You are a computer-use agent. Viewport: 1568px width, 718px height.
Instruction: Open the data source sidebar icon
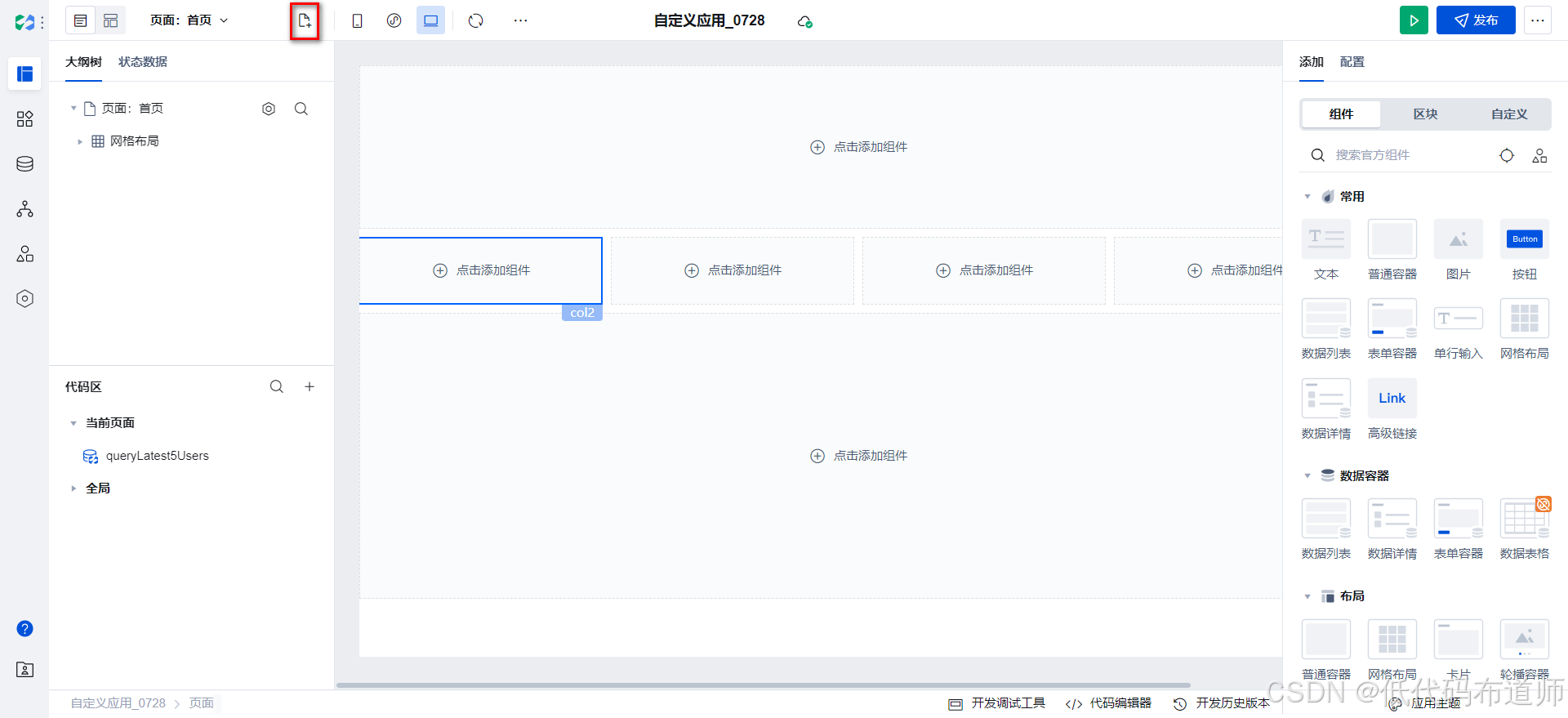pyautogui.click(x=24, y=164)
